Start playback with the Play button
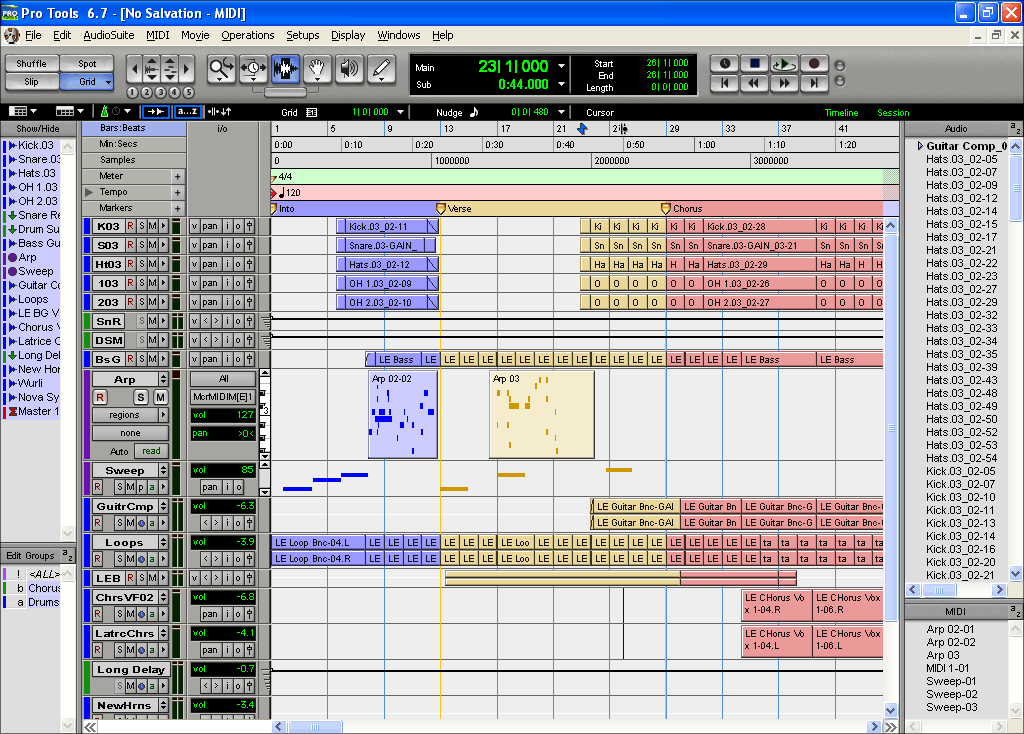This screenshot has height=734, width=1024. [784, 63]
